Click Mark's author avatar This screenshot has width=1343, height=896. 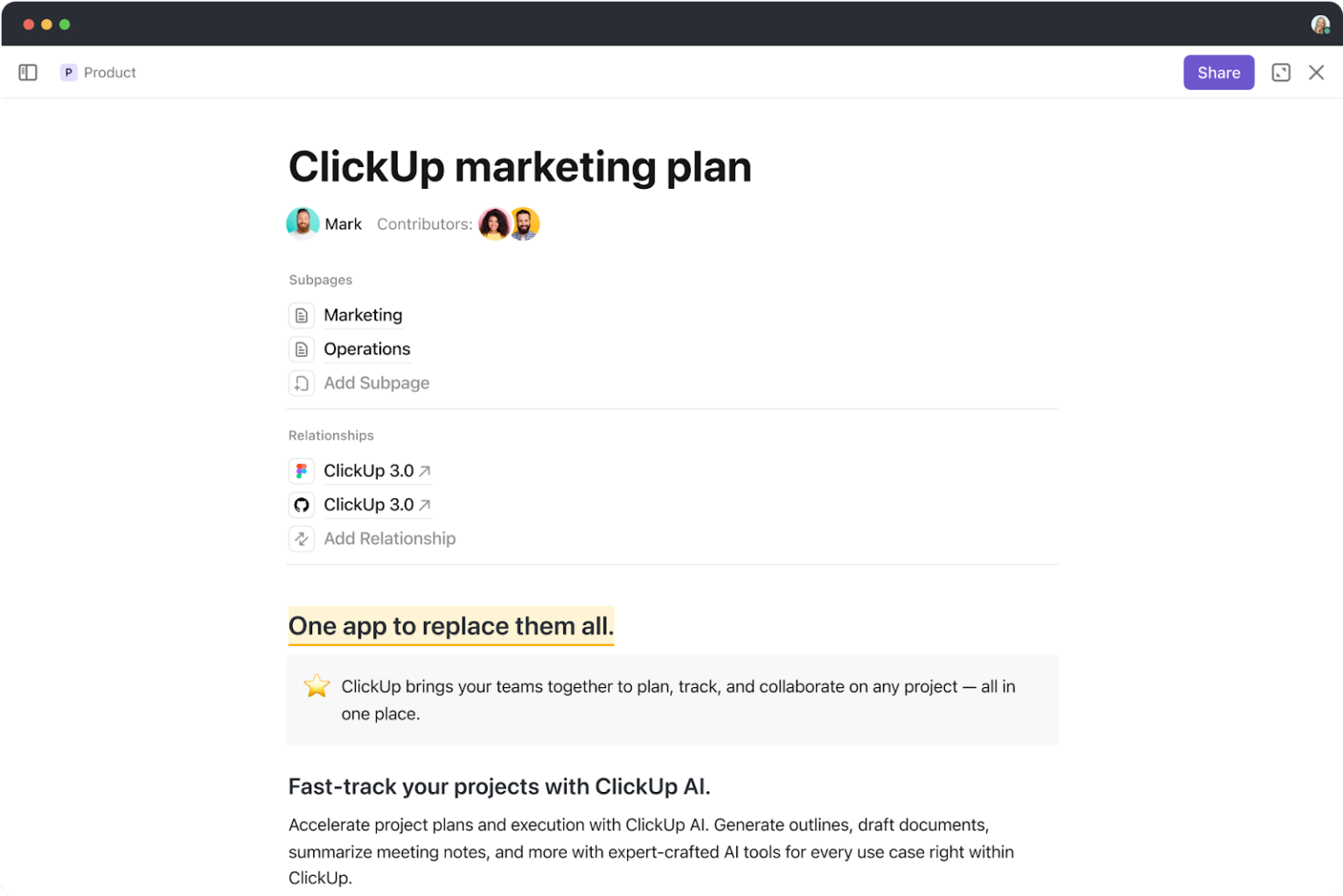coord(303,224)
